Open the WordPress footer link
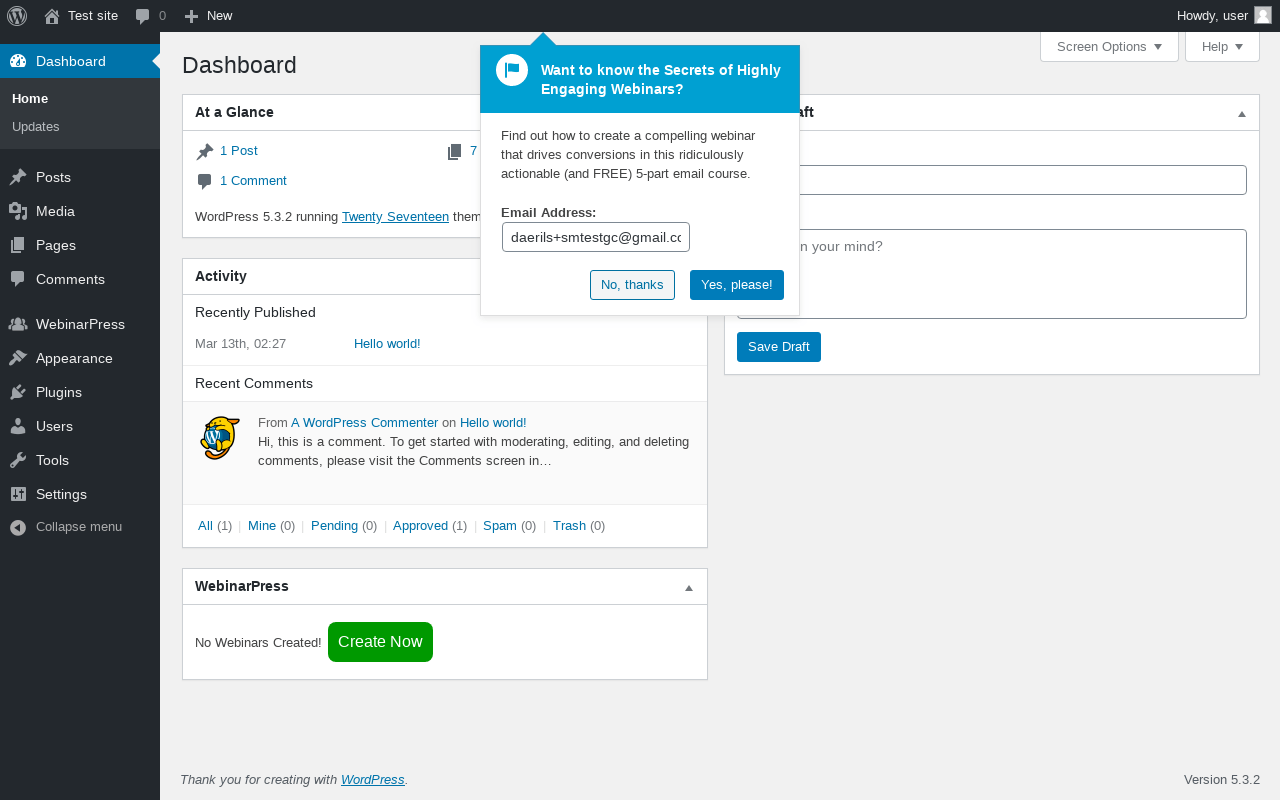The height and width of the screenshot is (800, 1280). click(x=373, y=780)
